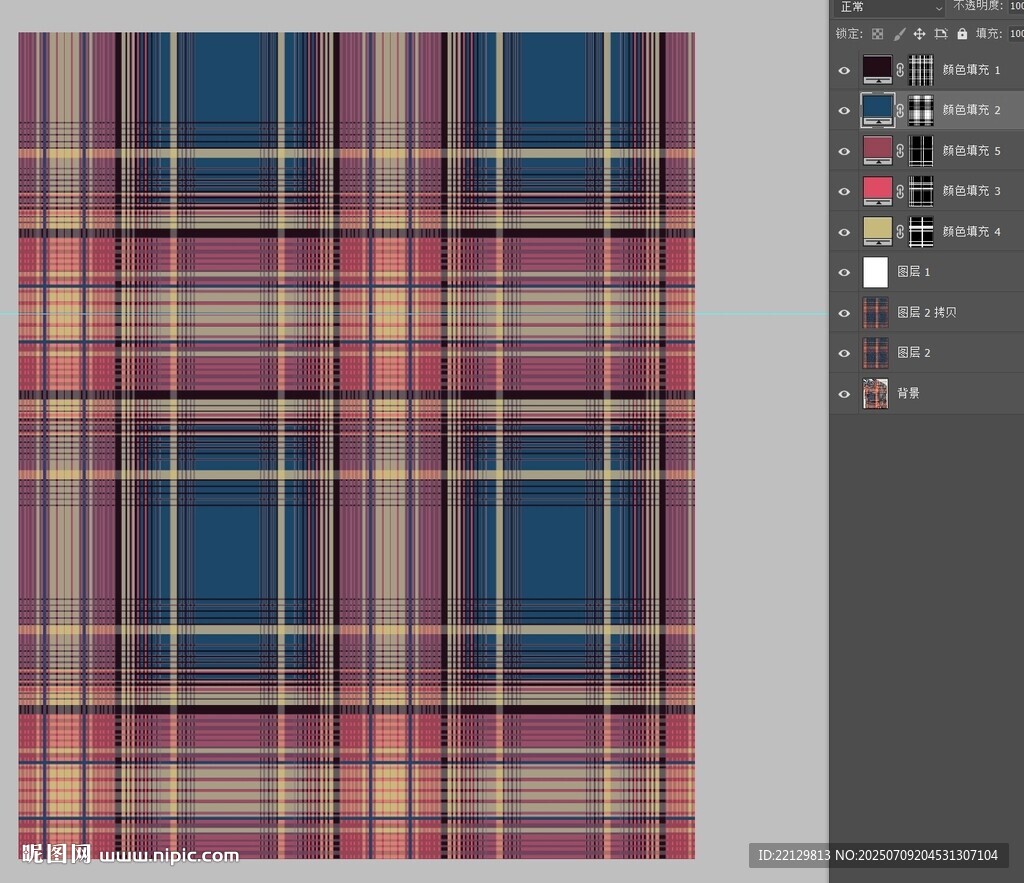Image resolution: width=1024 pixels, height=883 pixels.
Task: Click navy blue swatch of 颜色填充 2
Action: (x=877, y=110)
